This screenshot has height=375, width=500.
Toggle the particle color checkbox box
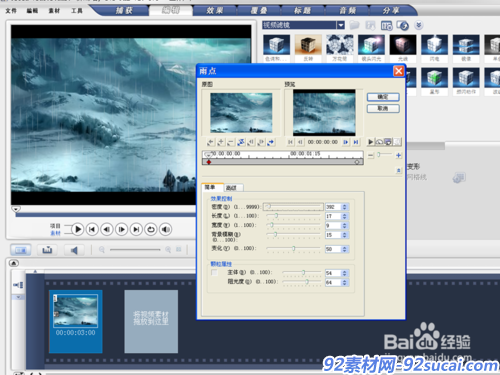coord(214,273)
